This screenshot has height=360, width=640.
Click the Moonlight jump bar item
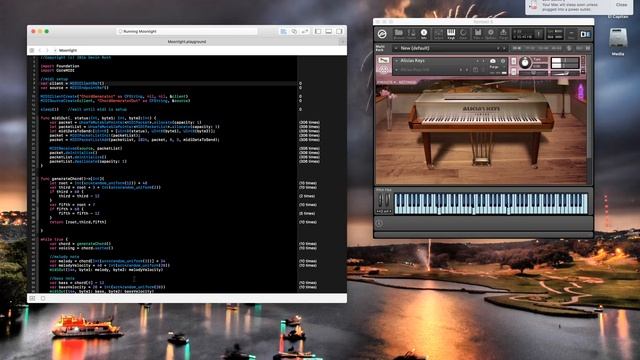click(x=68, y=50)
